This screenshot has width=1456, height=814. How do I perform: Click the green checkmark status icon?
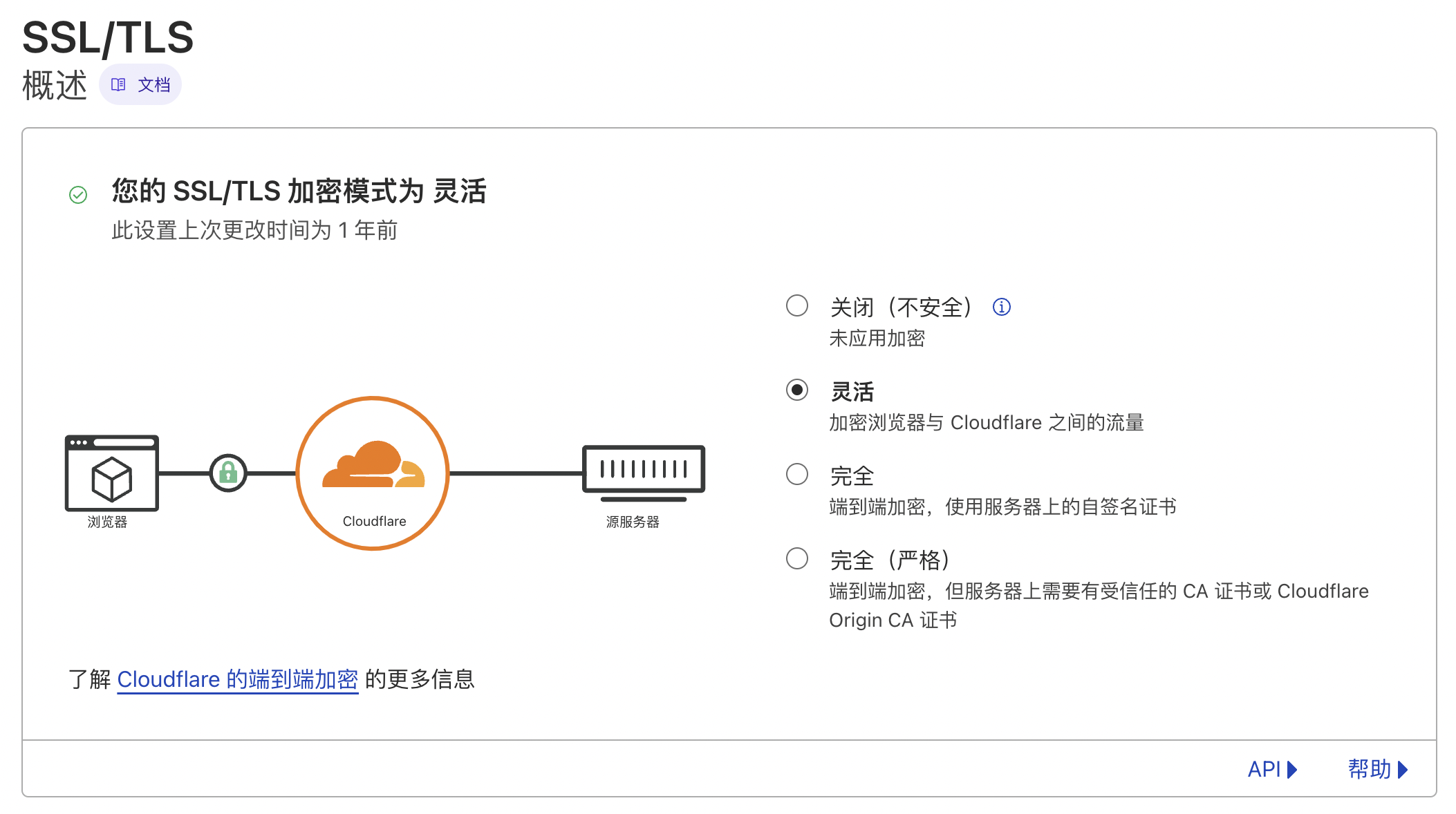tap(78, 195)
